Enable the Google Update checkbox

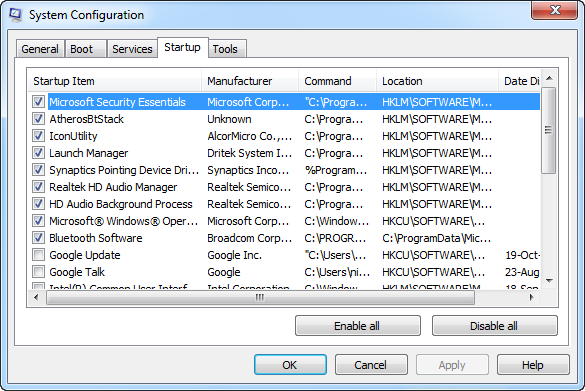38,255
